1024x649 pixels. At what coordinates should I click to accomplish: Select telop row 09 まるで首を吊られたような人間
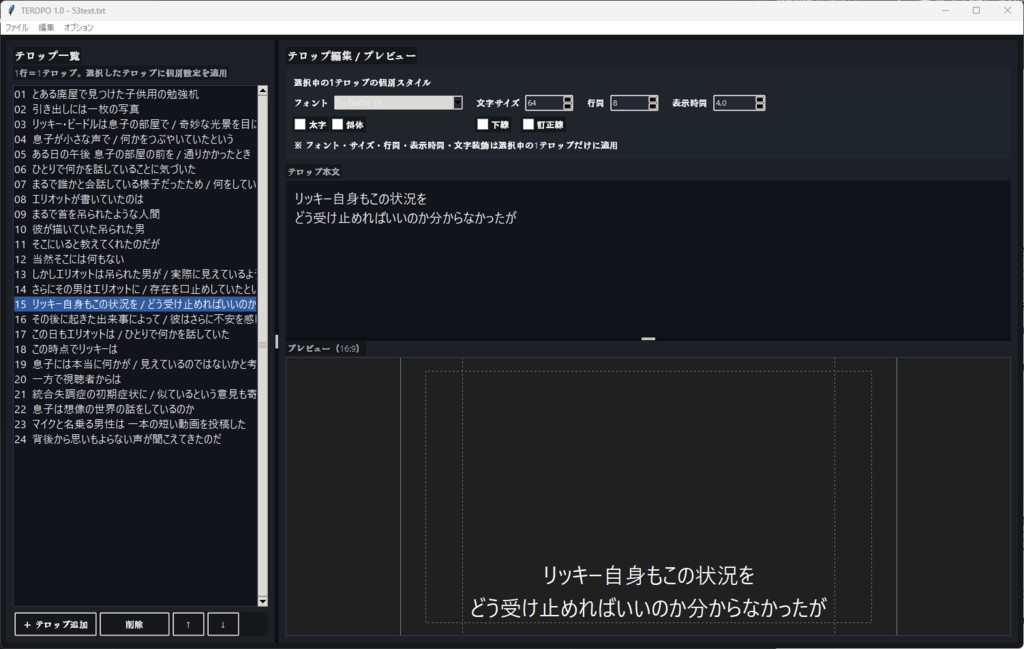(135, 214)
